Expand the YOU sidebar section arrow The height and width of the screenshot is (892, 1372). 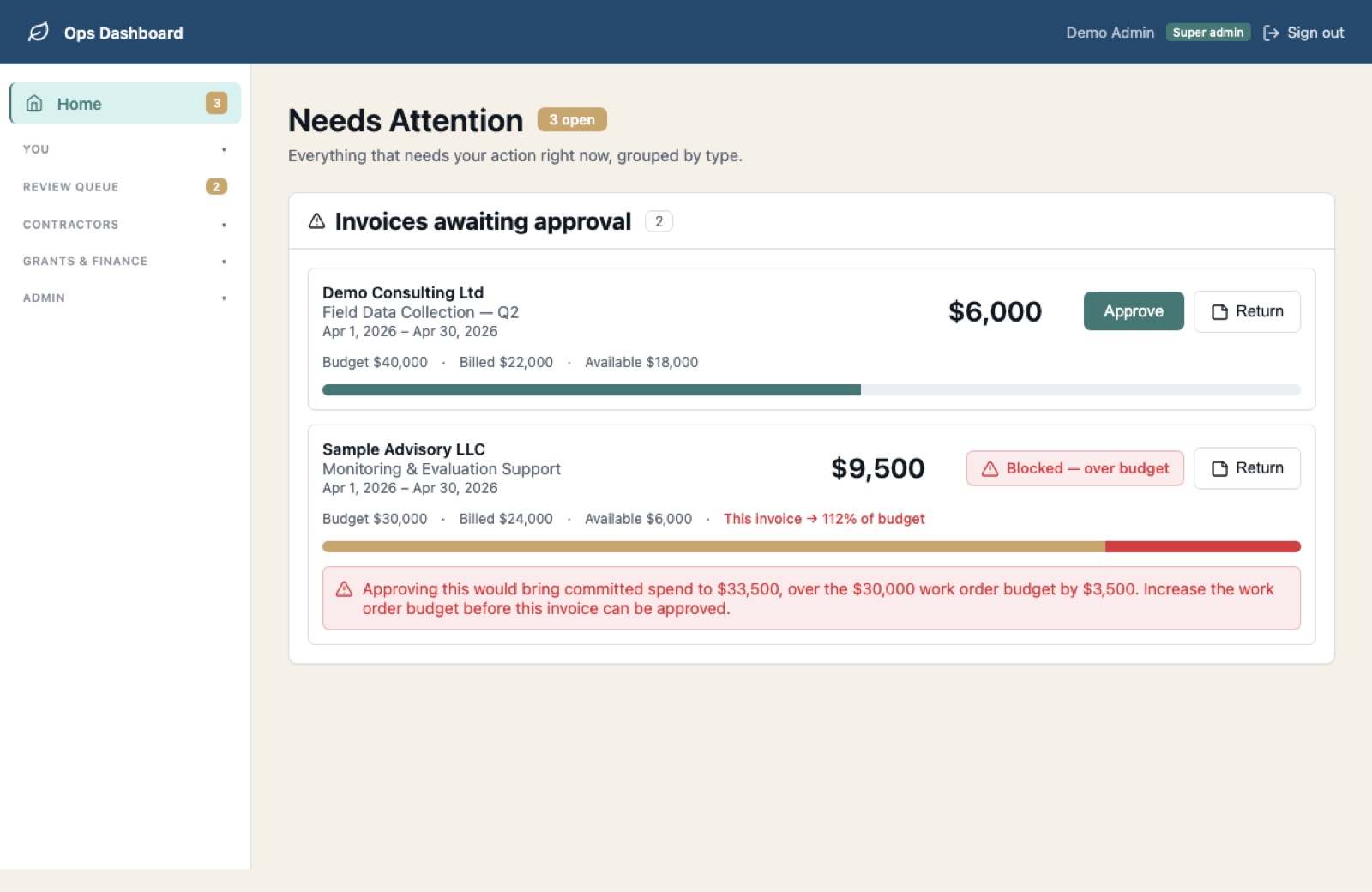[x=224, y=149]
